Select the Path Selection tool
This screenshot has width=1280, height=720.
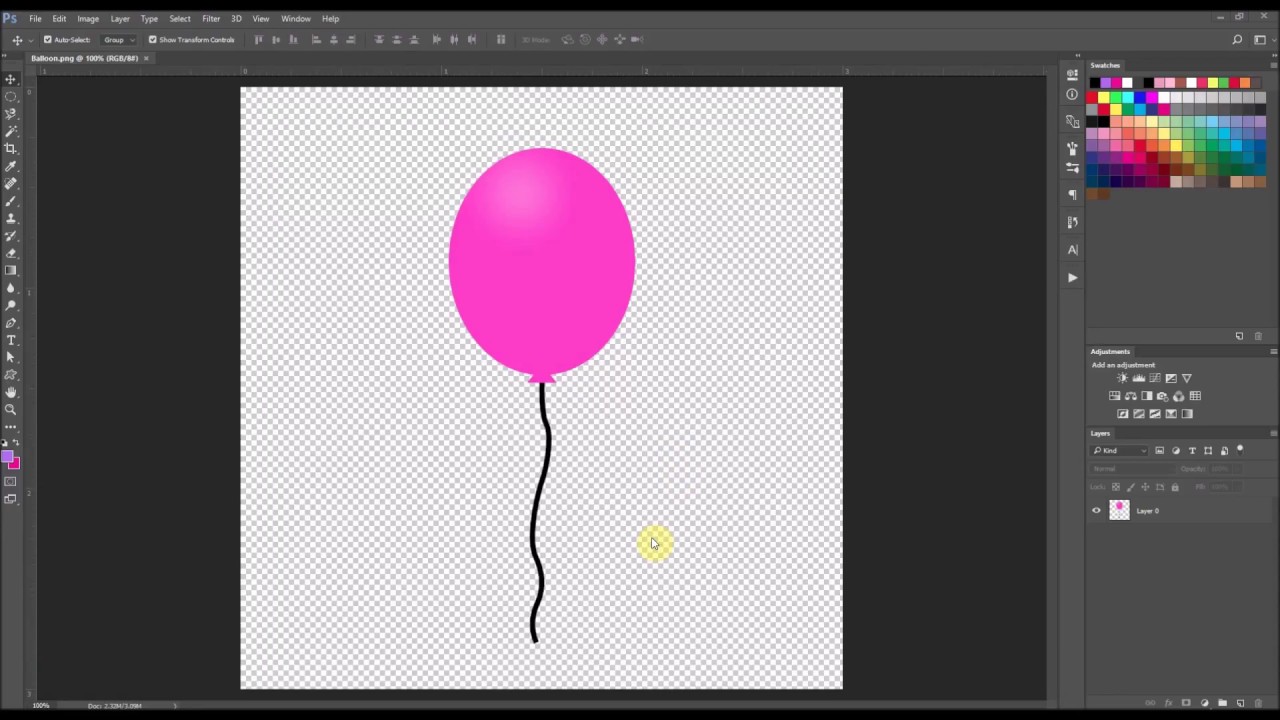[x=11, y=357]
